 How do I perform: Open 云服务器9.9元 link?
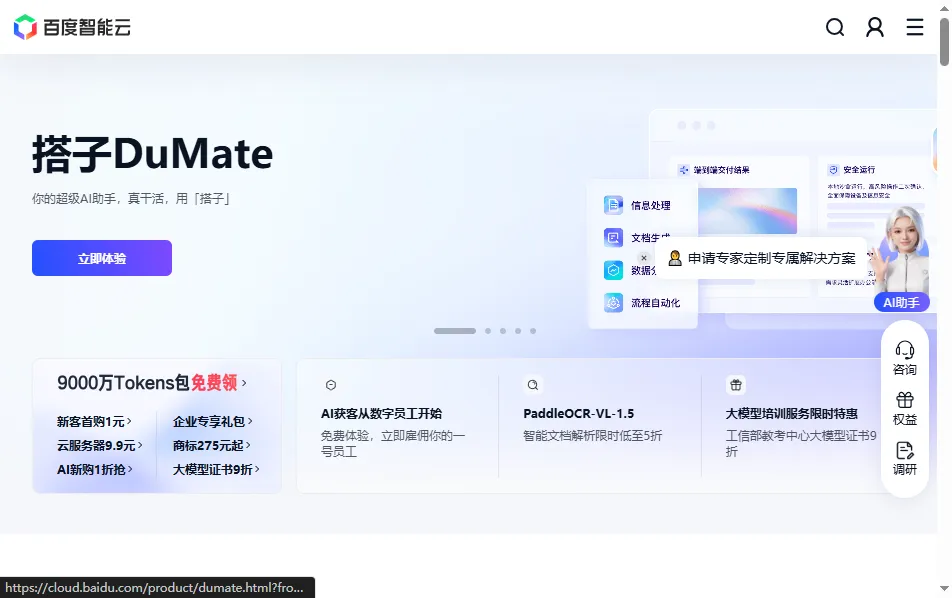pyautogui.click(x=100, y=445)
